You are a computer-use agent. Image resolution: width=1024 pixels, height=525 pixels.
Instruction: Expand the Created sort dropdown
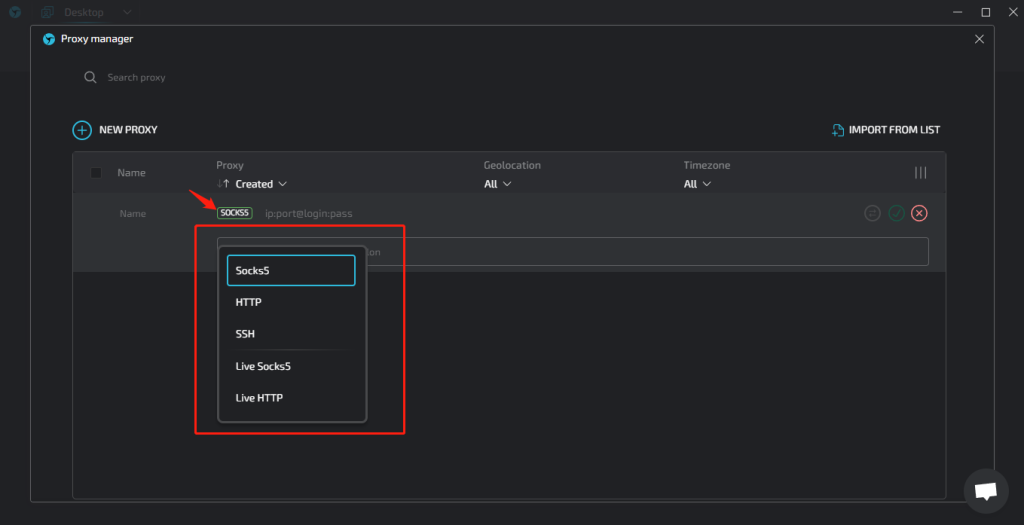tap(261, 184)
